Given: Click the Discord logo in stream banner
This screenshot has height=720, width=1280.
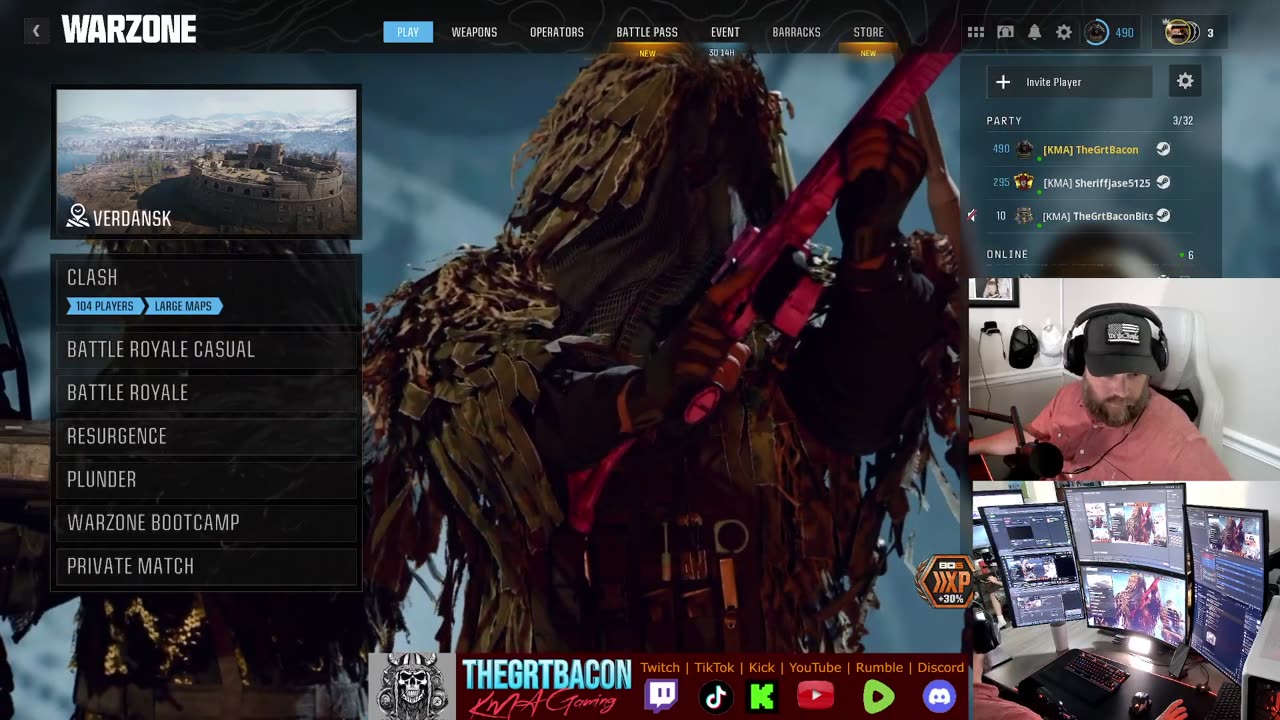Looking at the screenshot, I should pyautogui.click(x=940, y=696).
